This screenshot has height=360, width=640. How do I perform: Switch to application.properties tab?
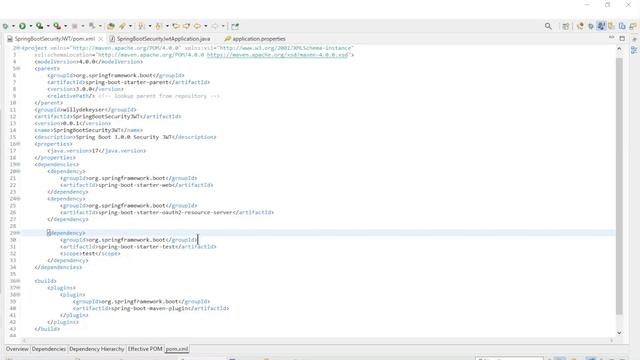259,39
